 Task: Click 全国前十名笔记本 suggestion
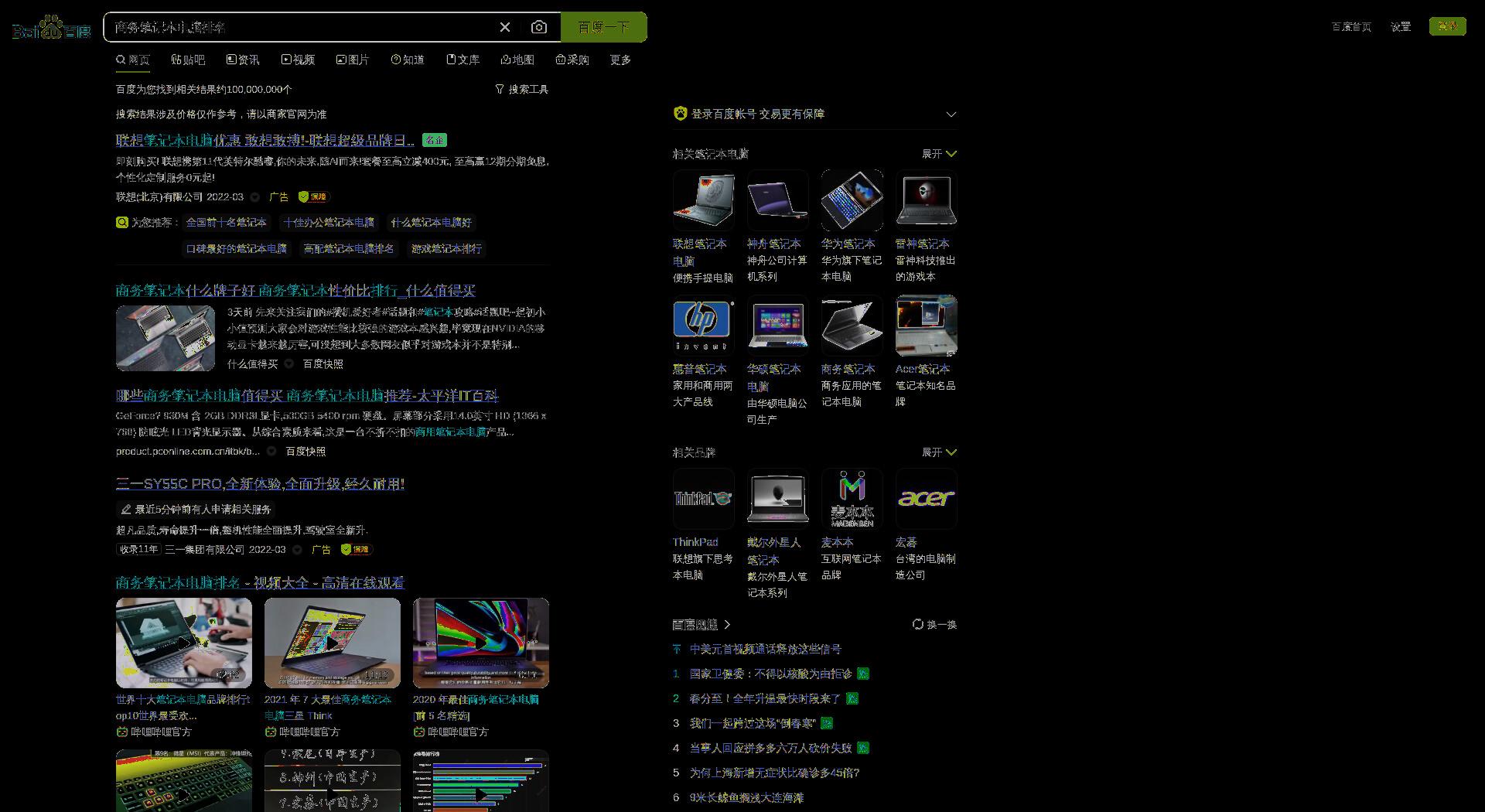point(226,223)
